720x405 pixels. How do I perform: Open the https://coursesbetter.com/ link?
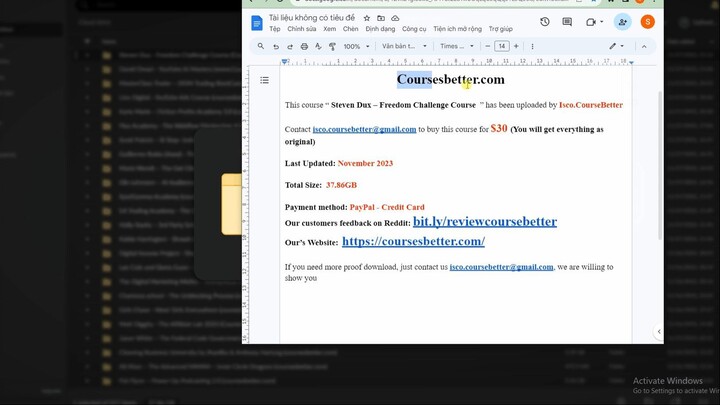(413, 241)
